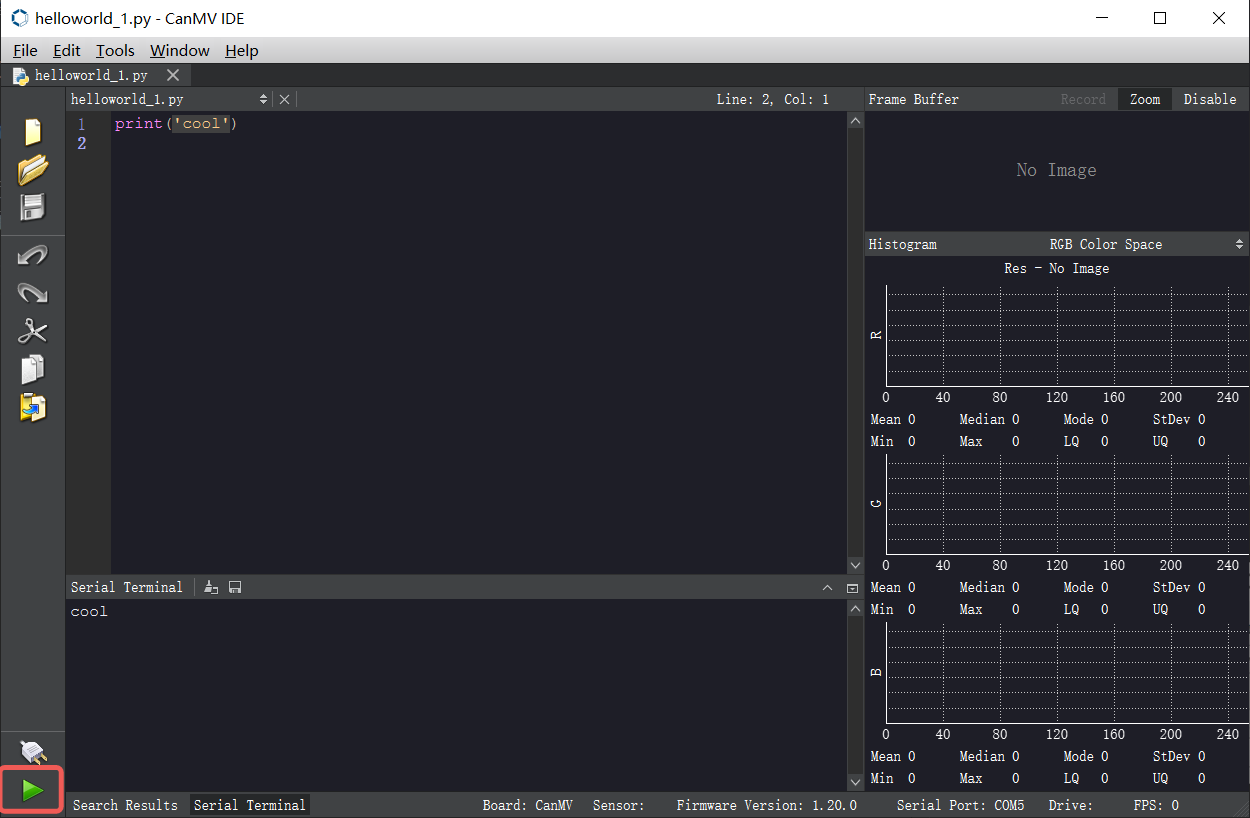The width and height of the screenshot is (1250, 818).
Task: Click the Histogram panel title
Action: [902, 244]
